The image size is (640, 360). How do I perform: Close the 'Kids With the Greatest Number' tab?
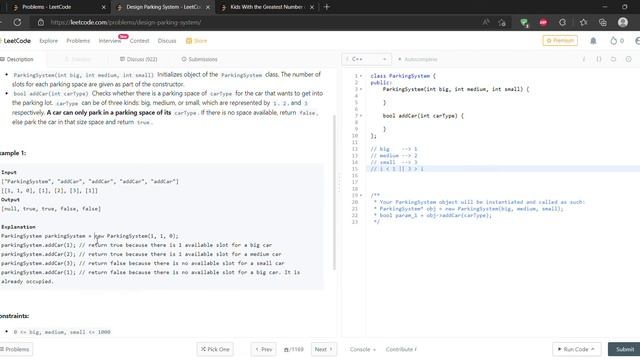pyautogui.click(x=312, y=7)
